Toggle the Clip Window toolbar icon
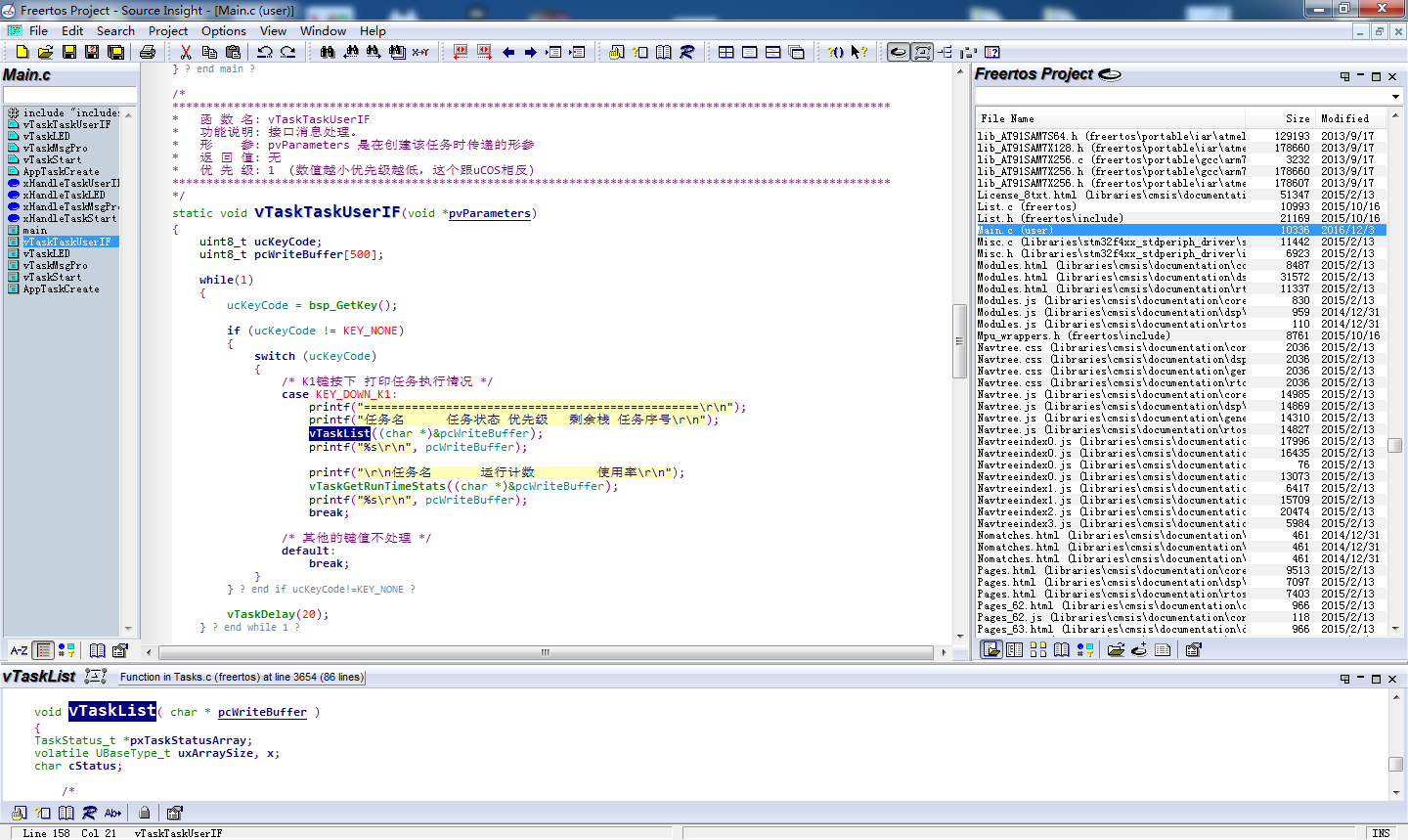Screen dimensions: 1408x840 point(969,52)
